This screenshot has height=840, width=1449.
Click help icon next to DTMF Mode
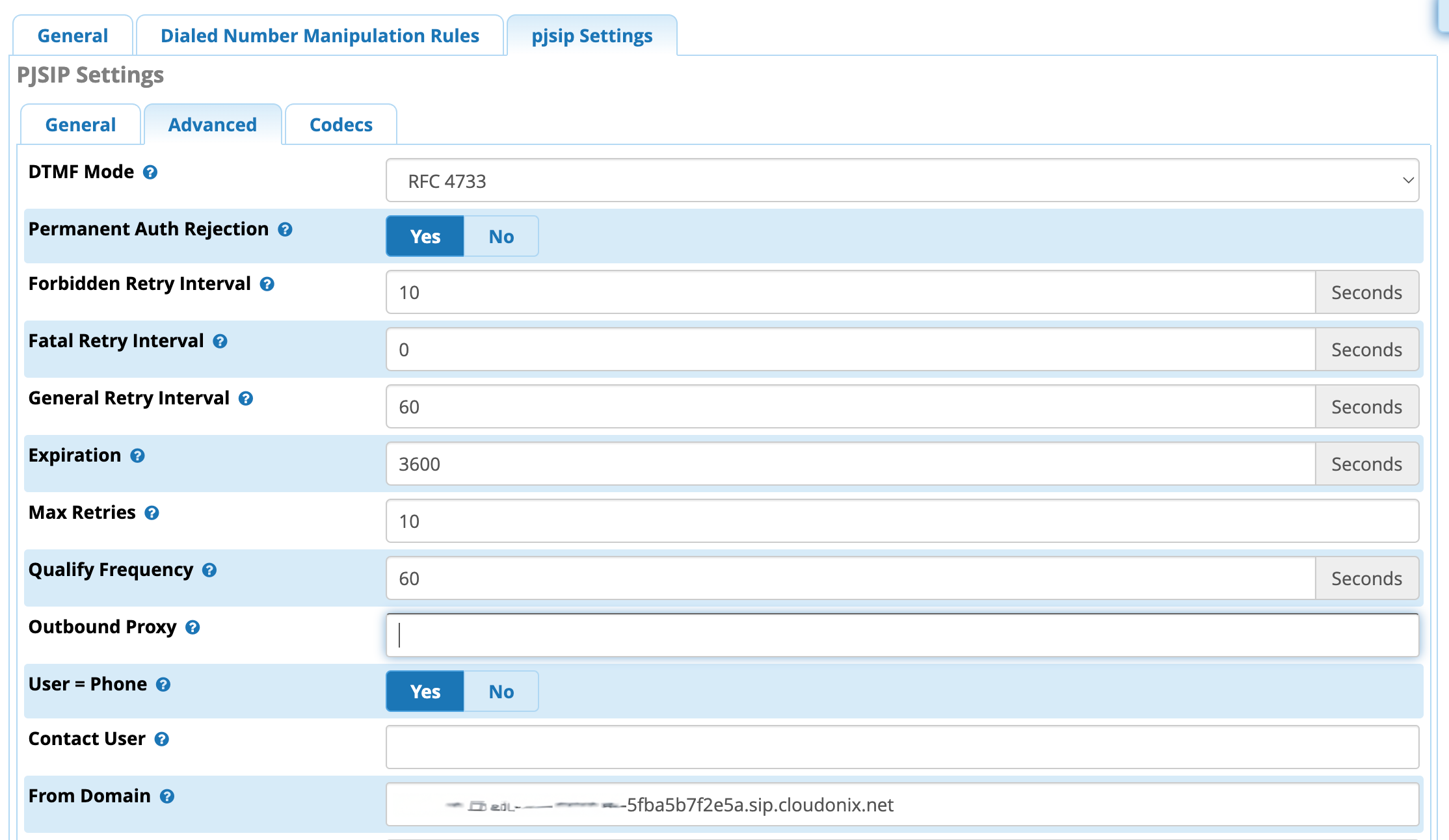(x=150, y=172)
